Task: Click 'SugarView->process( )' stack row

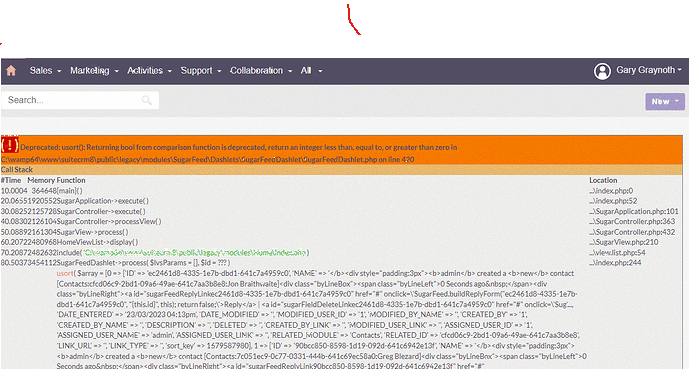Action: pyautogui.click(x=92, y=232)
